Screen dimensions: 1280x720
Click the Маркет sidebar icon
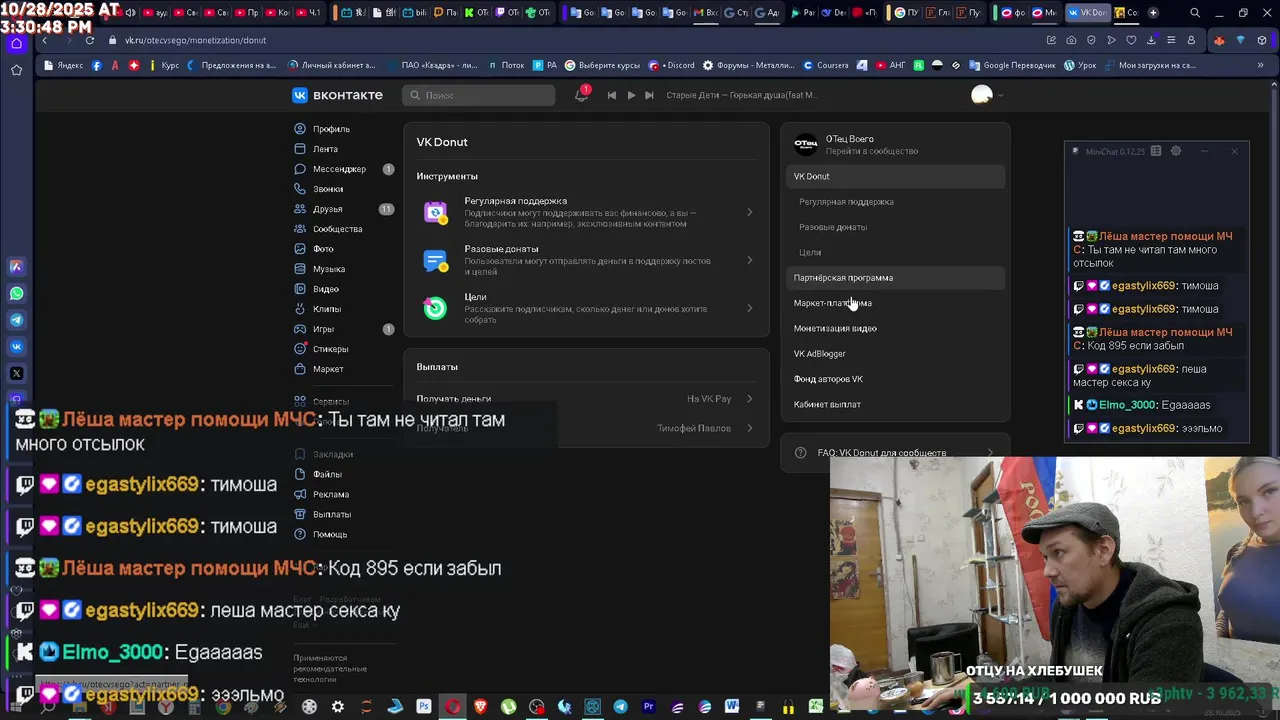coord(300,369)
